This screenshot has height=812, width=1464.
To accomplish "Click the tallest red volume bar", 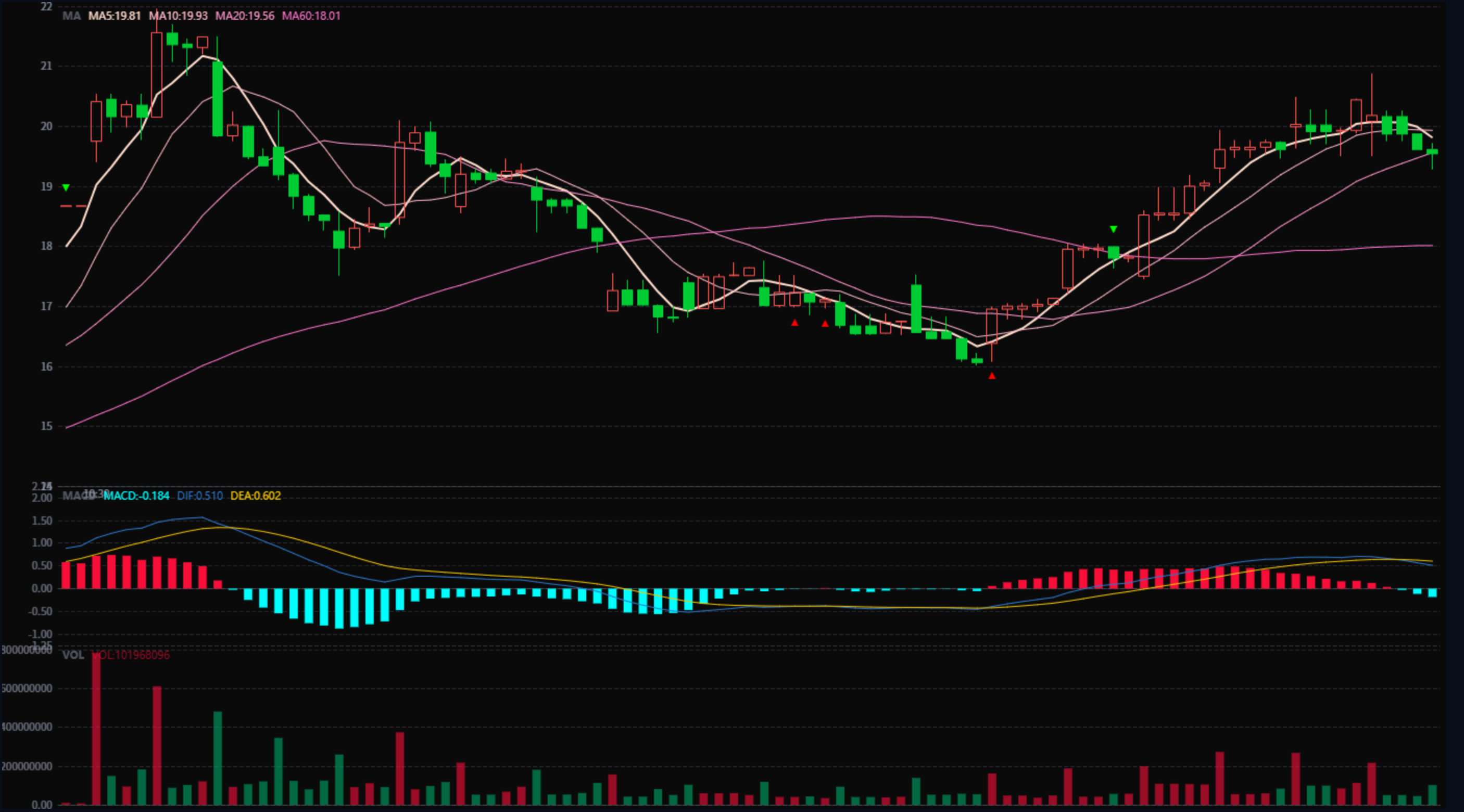I will click(96, 729).
